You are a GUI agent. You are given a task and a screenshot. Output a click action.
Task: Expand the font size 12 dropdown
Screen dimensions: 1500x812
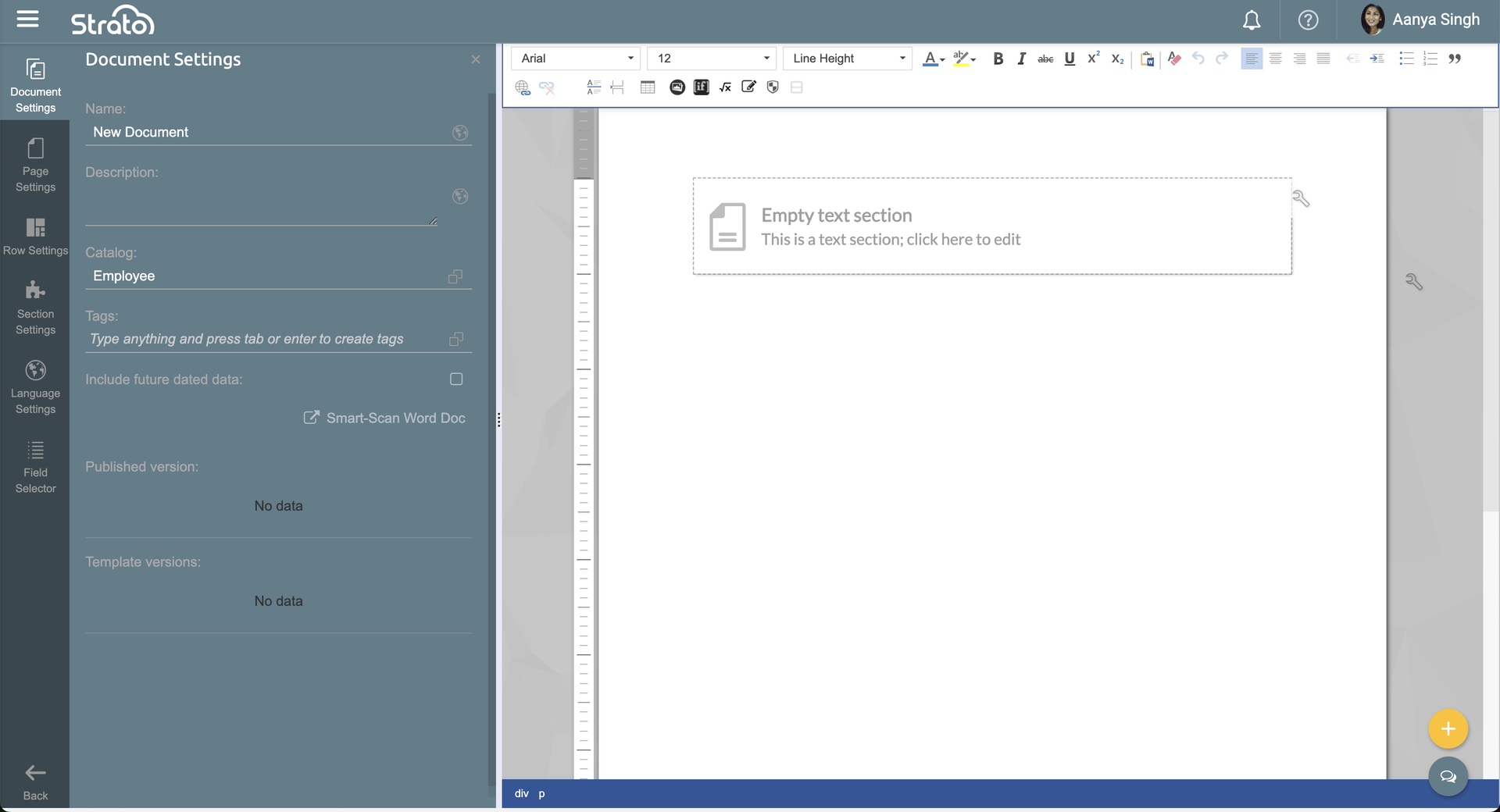[711, 59]
